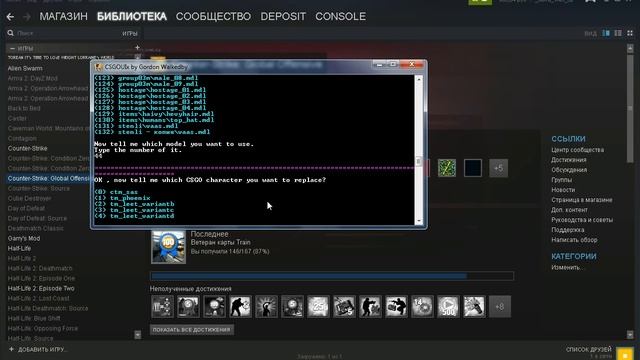The image size is (640, 360).
Task: Open the green crossed-pattern friend avatar
Action: point(447,168)
